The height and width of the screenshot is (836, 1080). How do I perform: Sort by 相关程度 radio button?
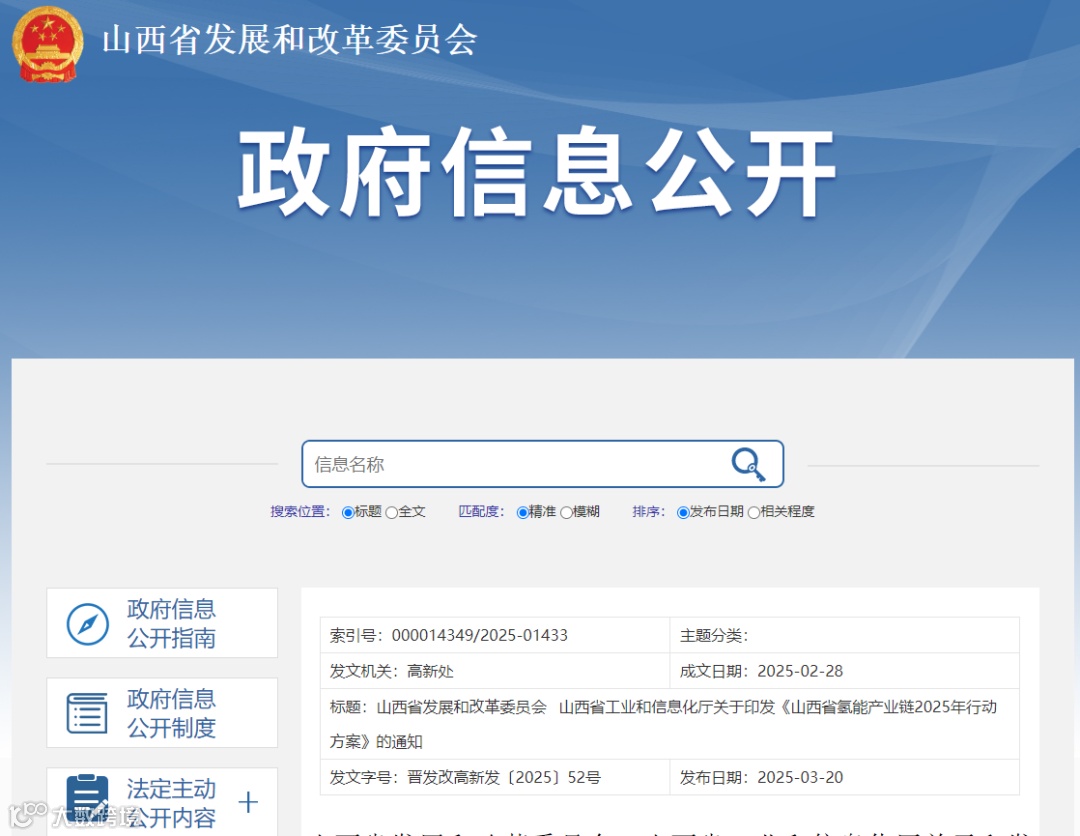(754, 512)
